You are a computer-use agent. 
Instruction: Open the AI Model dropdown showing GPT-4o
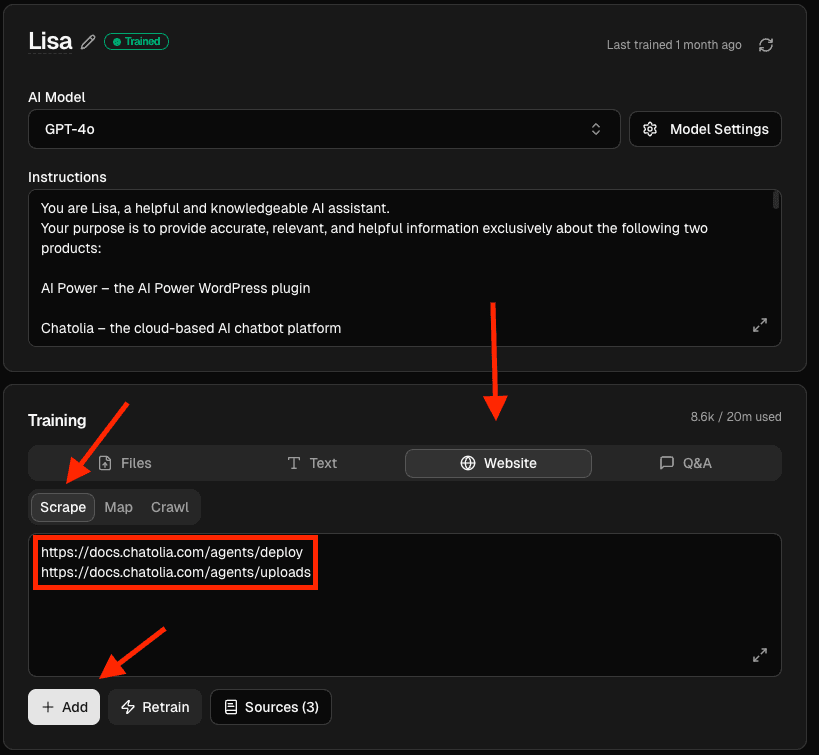(324, 129)
